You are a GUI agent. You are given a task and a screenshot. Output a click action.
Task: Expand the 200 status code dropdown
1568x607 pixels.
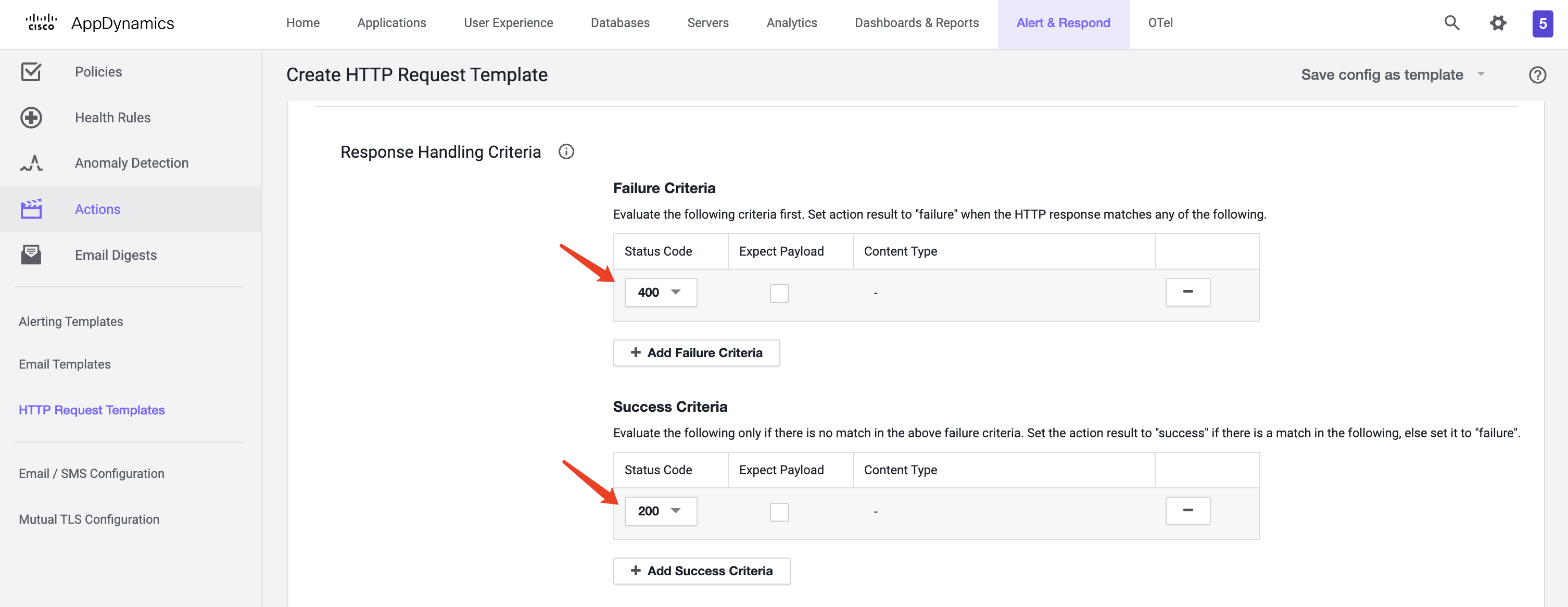[x=676, y=510]
